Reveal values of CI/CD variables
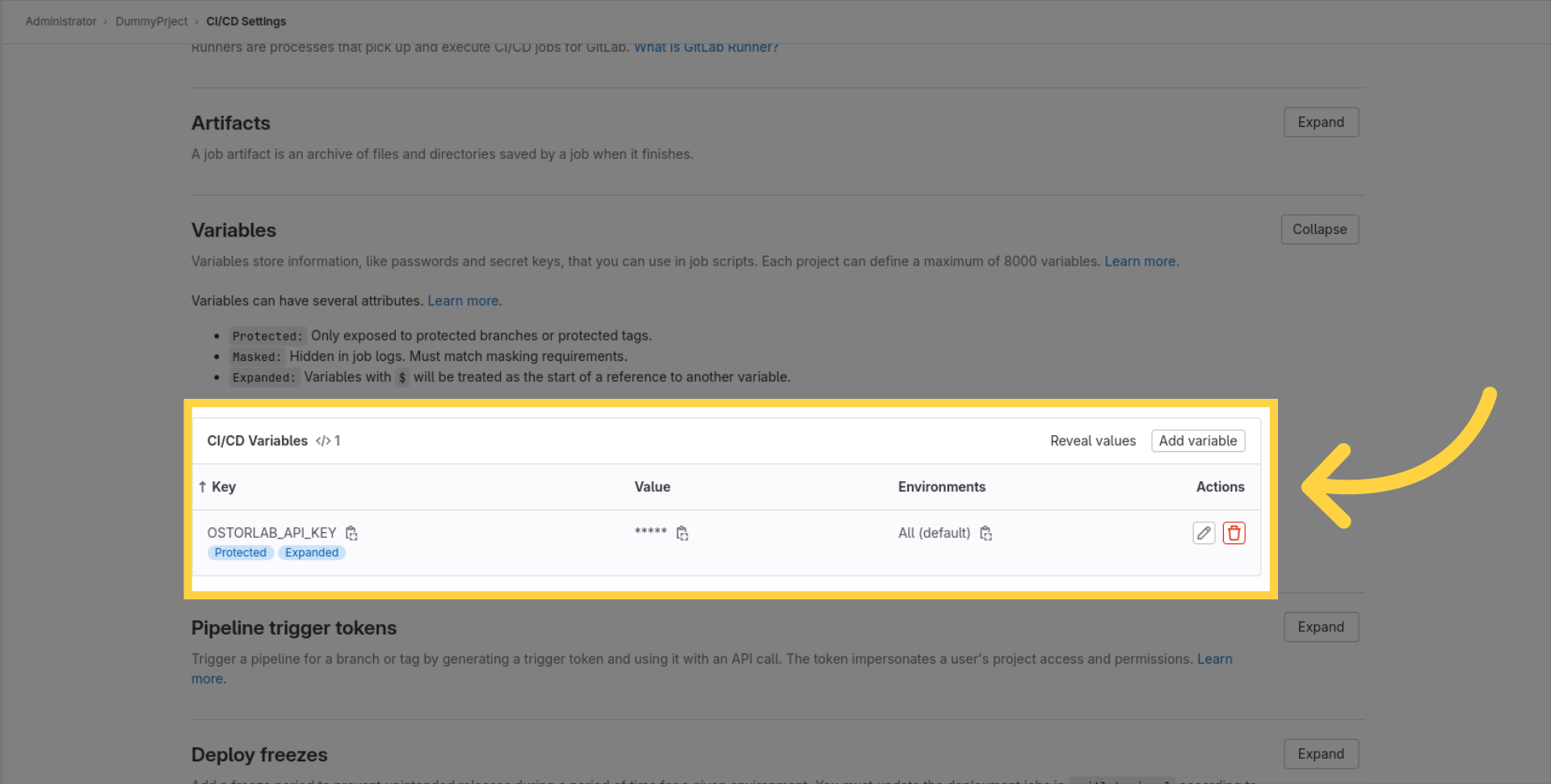The height and width of the screenshot is (784, 1551). [1092, 441]
